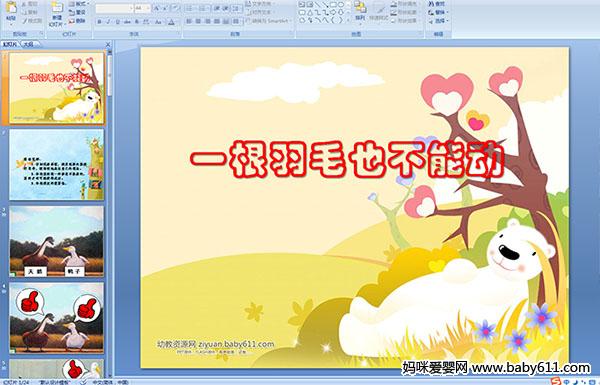Click the Reset slide button
The height and width of the screenshot is (385, 600).
click(x=77, y=13)
